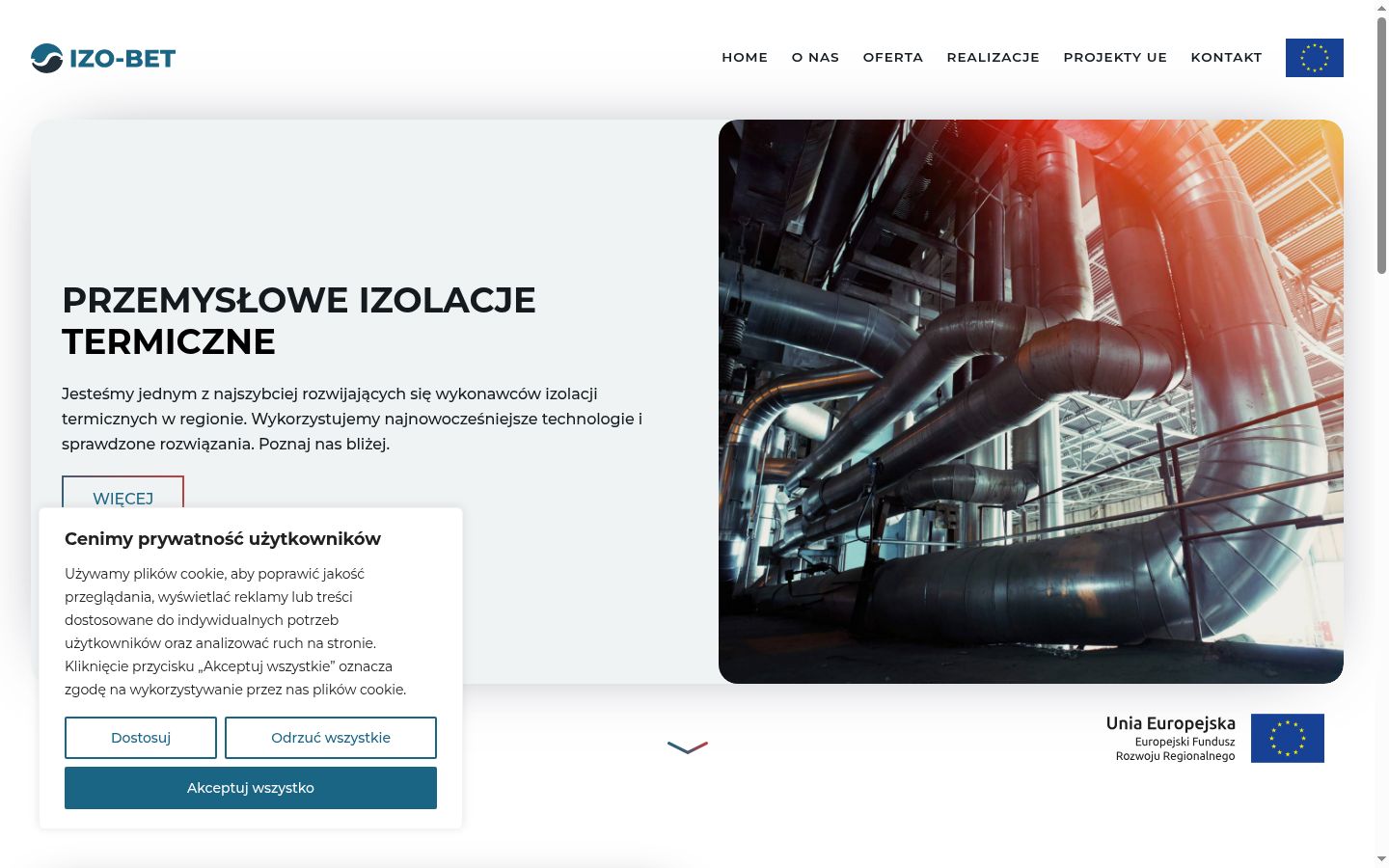This screenshot has width=1389, height=868.
Task: Click the EU flag icon in the header
Action: 1314,58
